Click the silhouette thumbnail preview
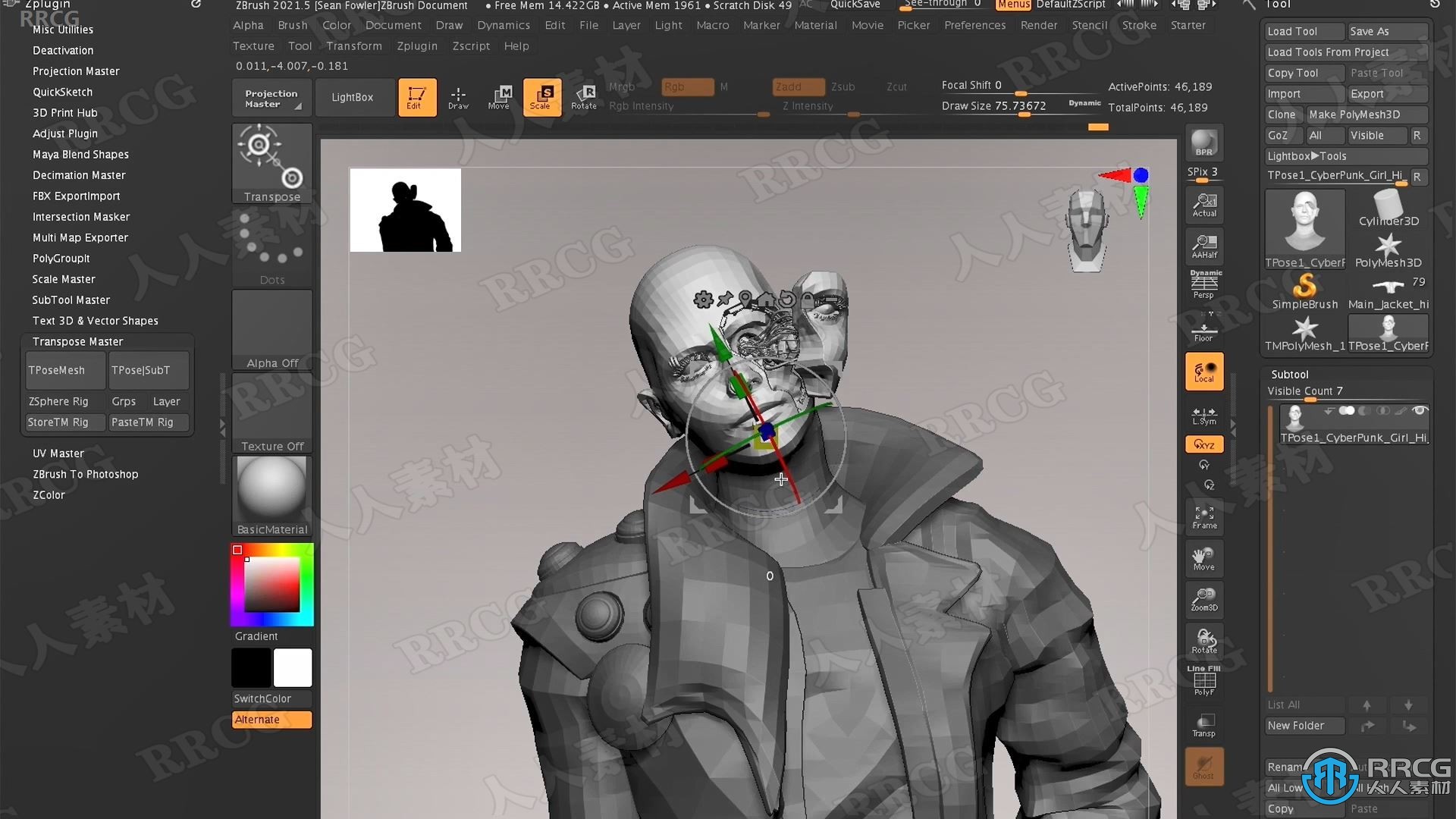This screenshot has height=819, width=1456. click(406, 210)
